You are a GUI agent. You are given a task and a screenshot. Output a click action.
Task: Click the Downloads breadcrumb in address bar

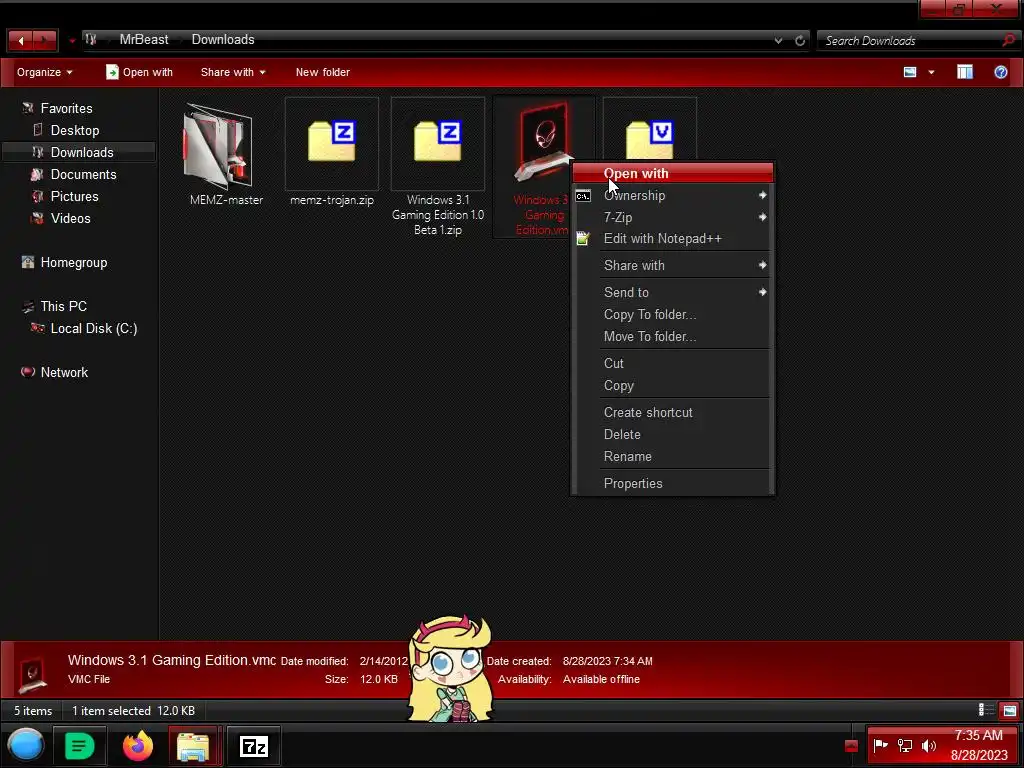click(x=223, y=40)
